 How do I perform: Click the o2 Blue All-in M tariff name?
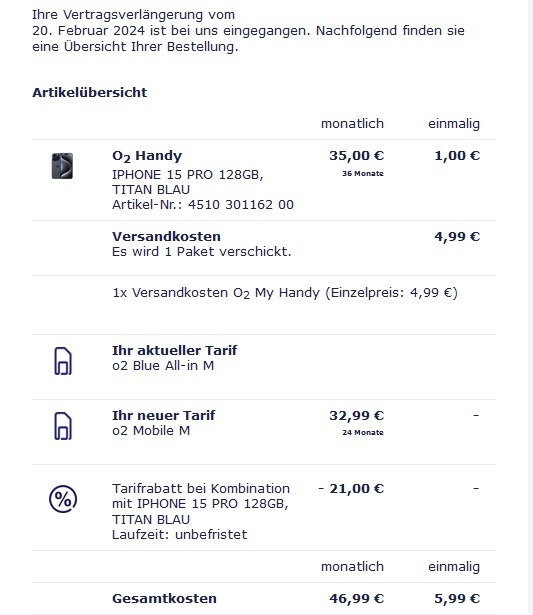(163, 366)
